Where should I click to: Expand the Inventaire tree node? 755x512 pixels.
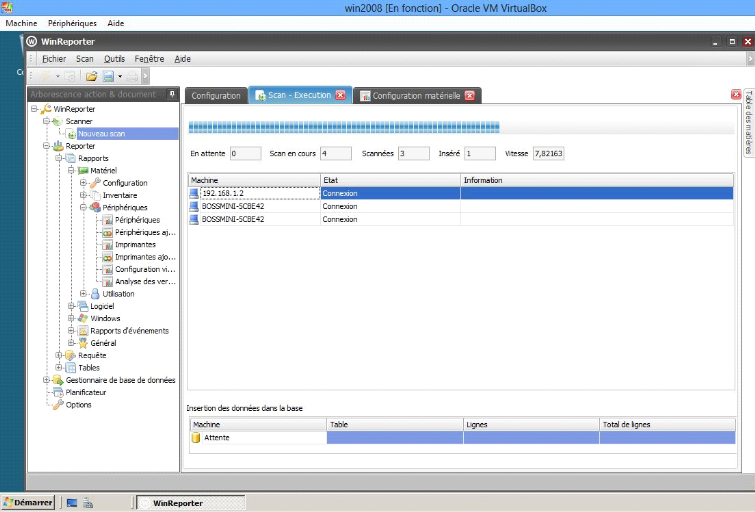coord(83,195)
